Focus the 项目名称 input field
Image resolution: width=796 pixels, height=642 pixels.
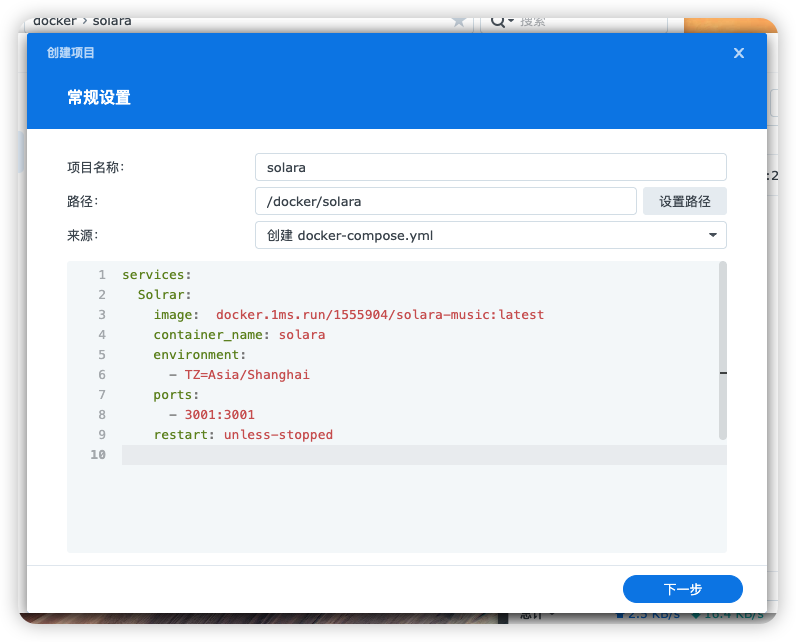point(490,167)
